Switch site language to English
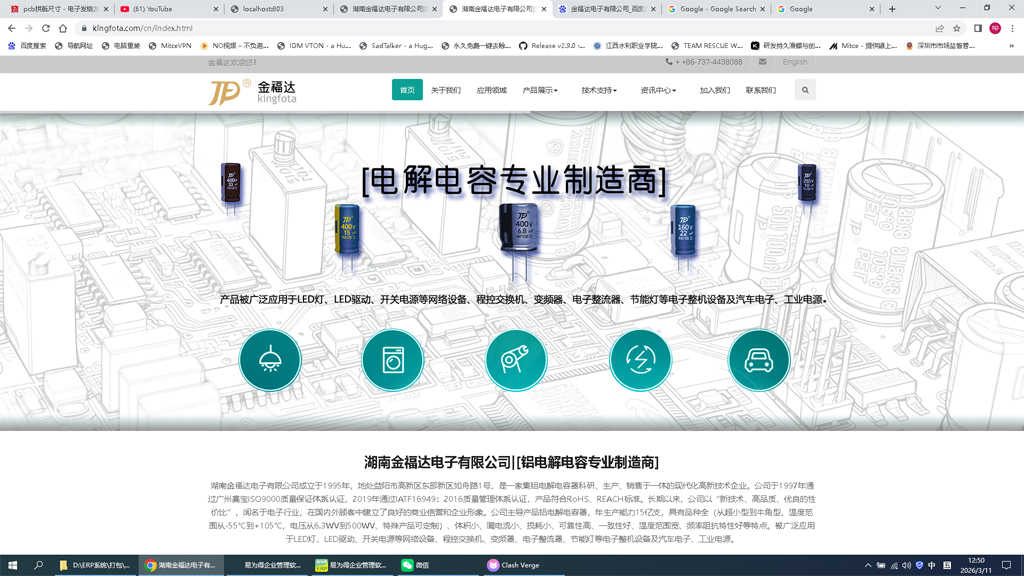 (795, 62)
